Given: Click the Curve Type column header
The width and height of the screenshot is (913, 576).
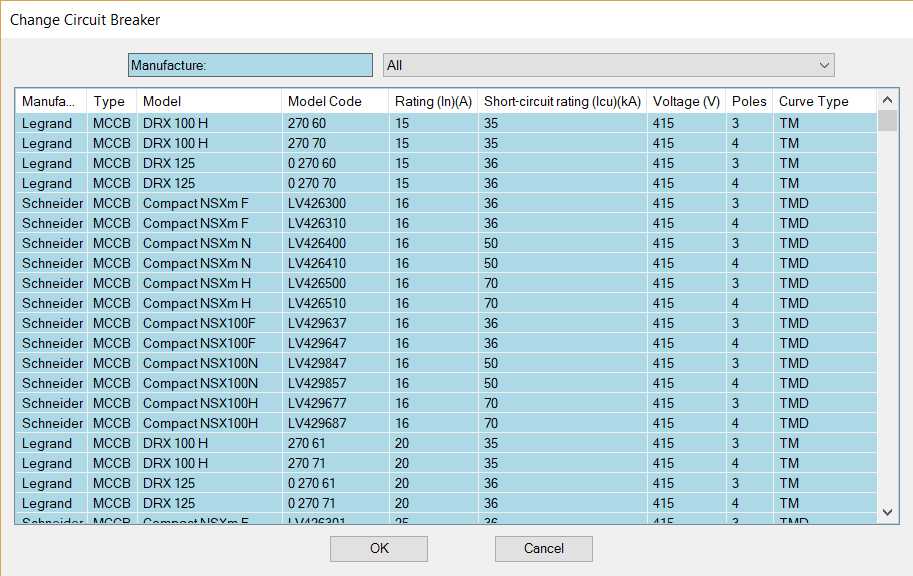Looking at the screenshot, I should pyautogui.click(x=813, y=101).
